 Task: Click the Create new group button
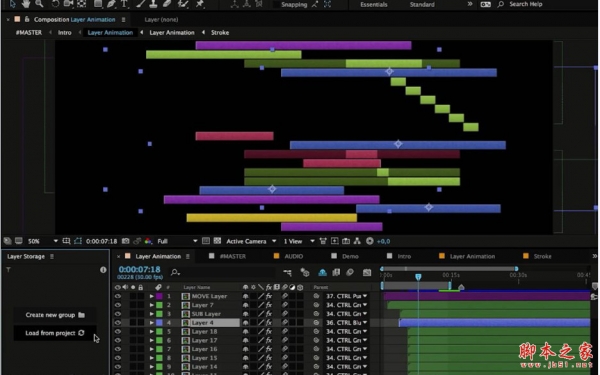[x=55, y=315]
